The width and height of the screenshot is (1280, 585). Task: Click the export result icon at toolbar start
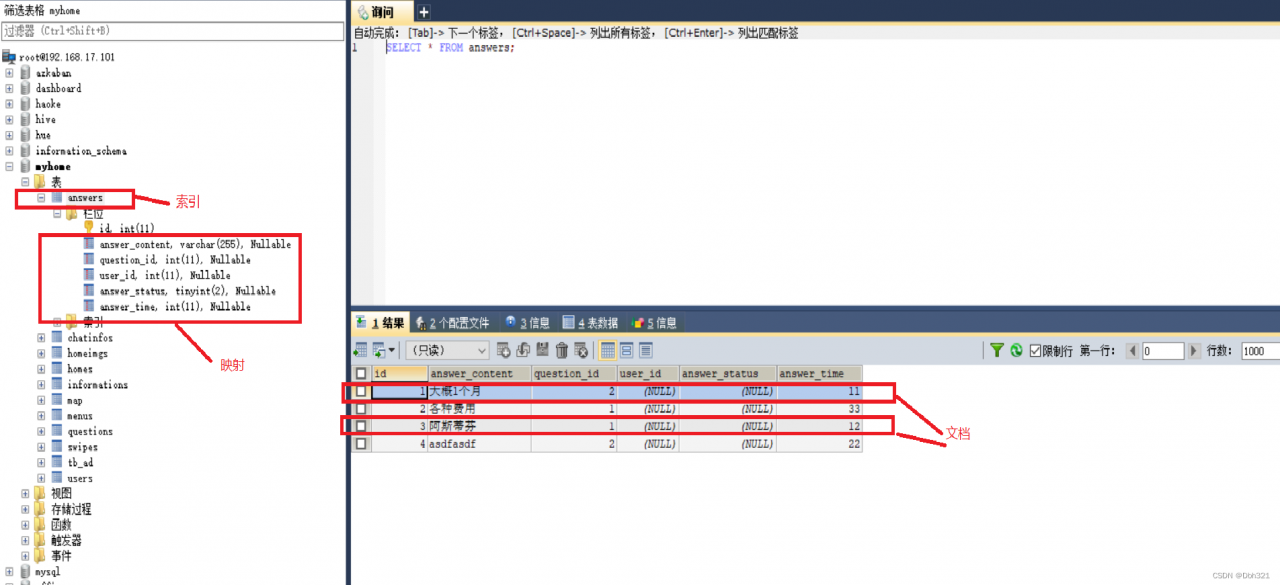coord(361,350)
